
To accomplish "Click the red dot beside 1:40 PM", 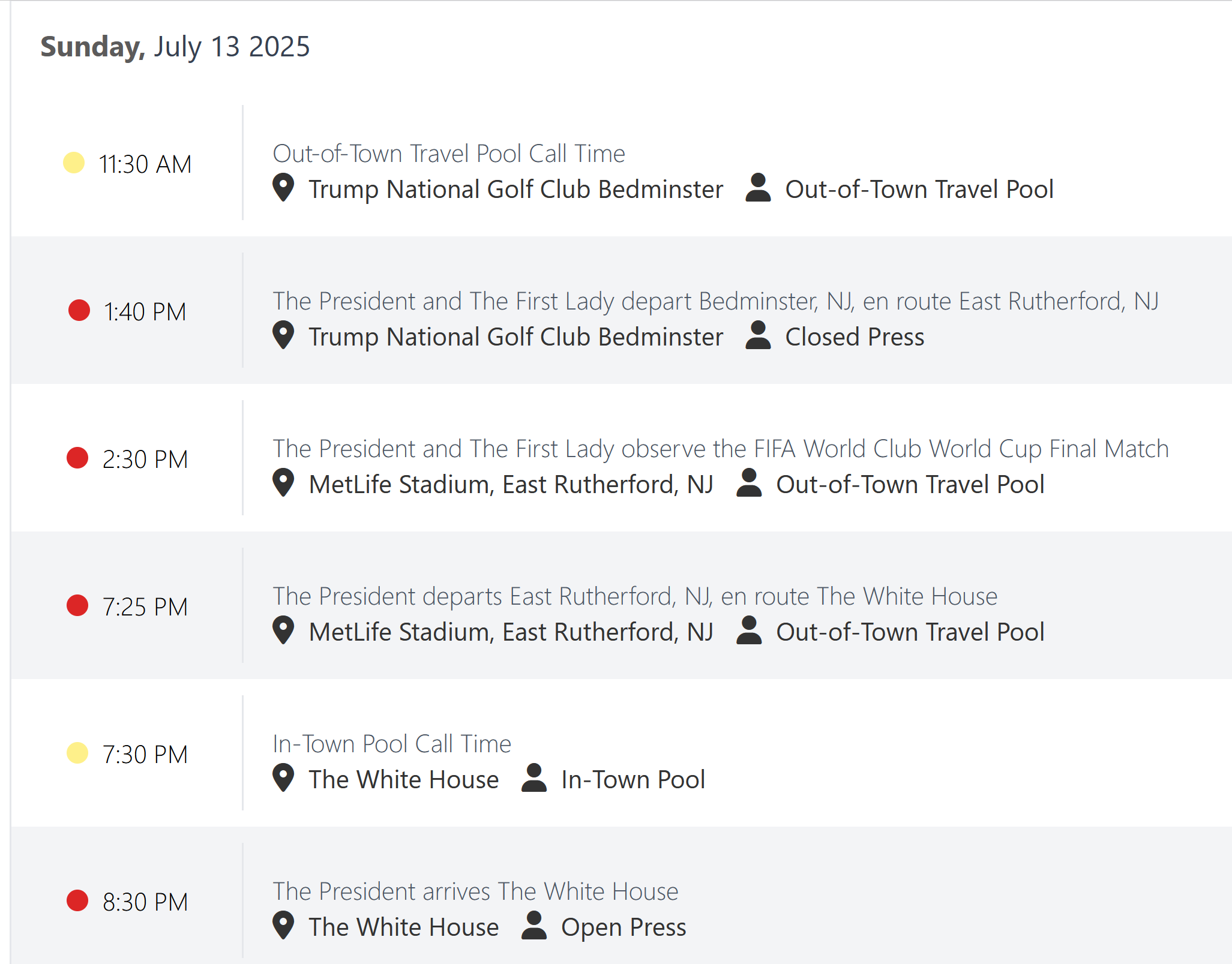I will tap(79, 310).
